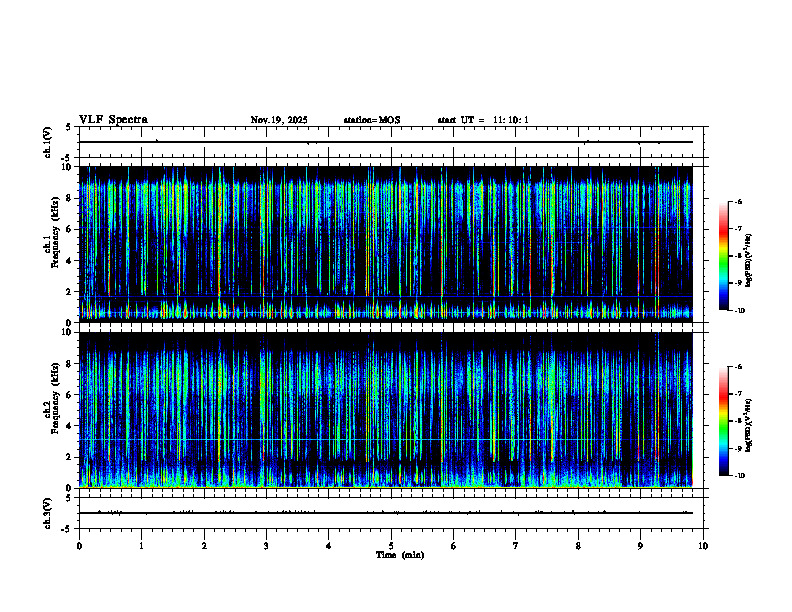Click the ch.2 colorbar gradient
Viewport: 792px width, 612px height.
[x=723, y=421]
